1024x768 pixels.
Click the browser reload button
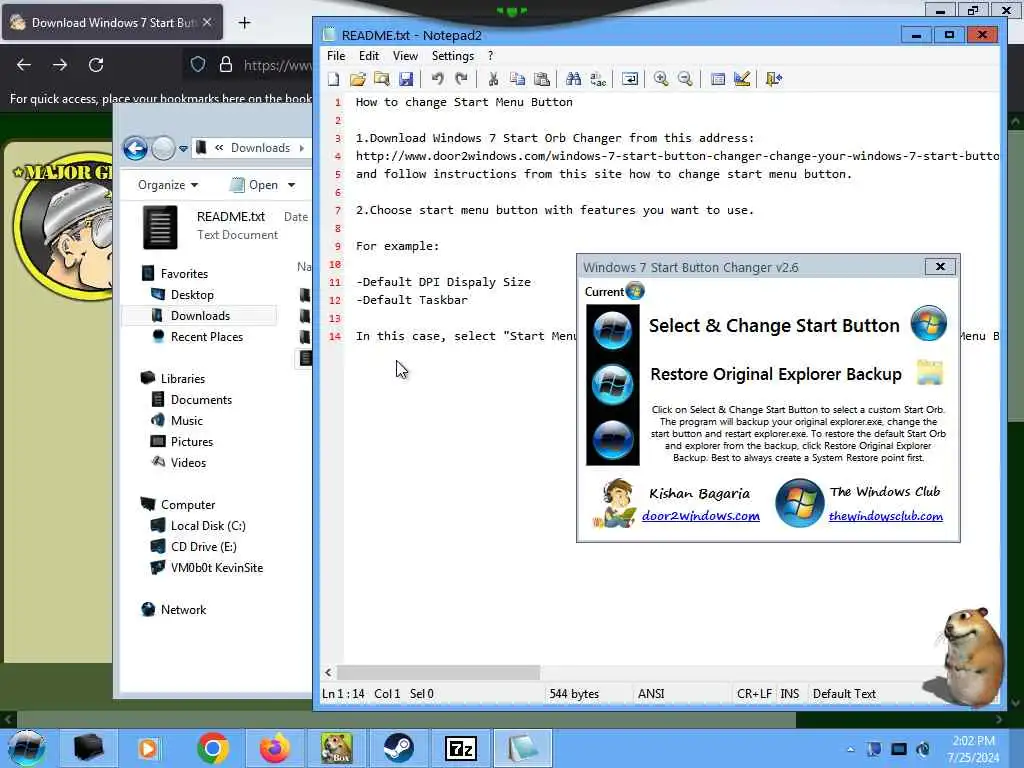pyautogui.click(x=96, y=65)
